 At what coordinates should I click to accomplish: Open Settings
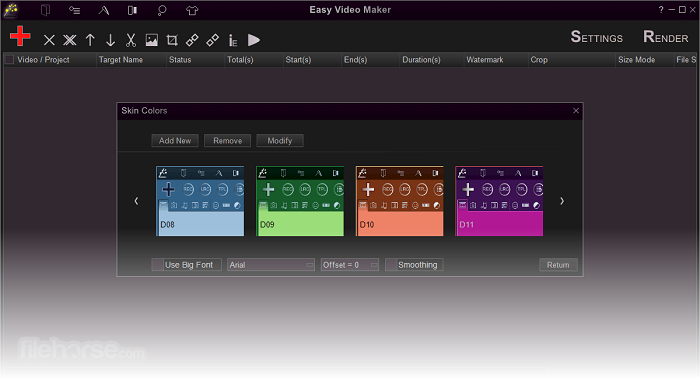pyautogui.click(x=596, y=37)
